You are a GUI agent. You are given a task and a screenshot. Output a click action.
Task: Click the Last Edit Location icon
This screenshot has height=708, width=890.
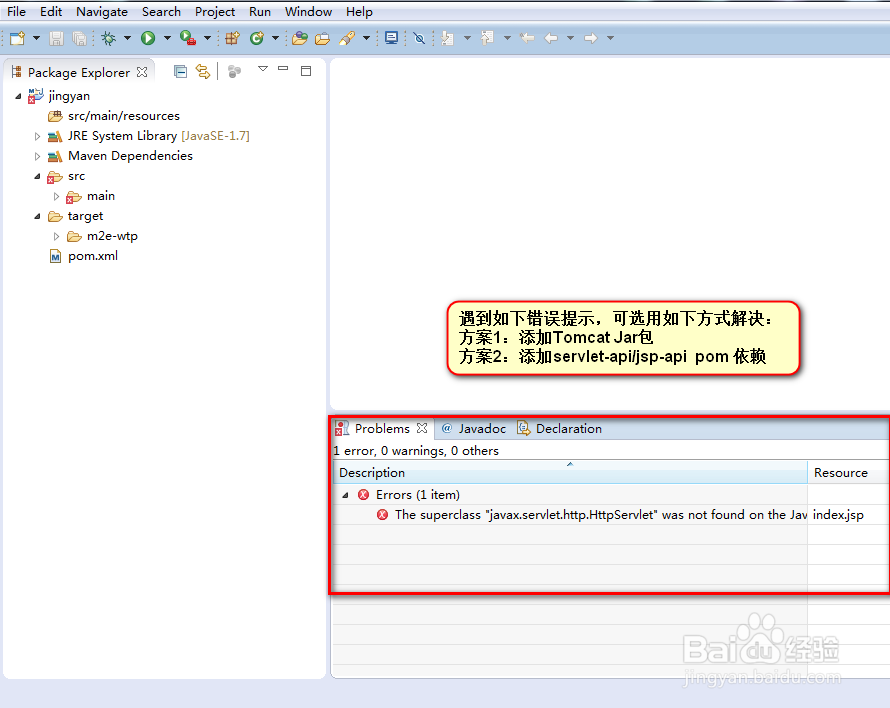527,38
